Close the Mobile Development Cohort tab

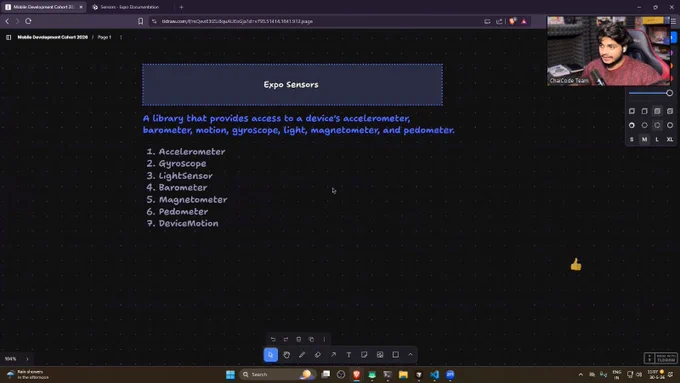(81, 7)
